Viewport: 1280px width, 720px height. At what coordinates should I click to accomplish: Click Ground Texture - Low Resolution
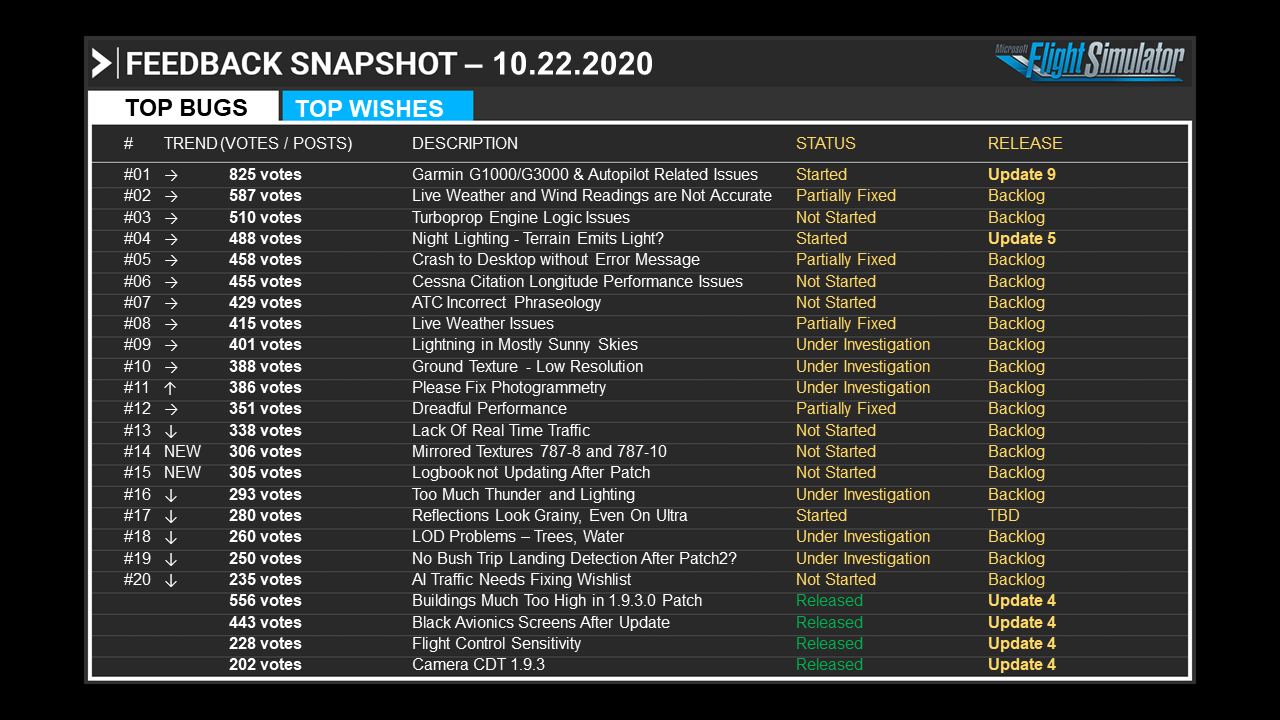(x=528, y=366)
